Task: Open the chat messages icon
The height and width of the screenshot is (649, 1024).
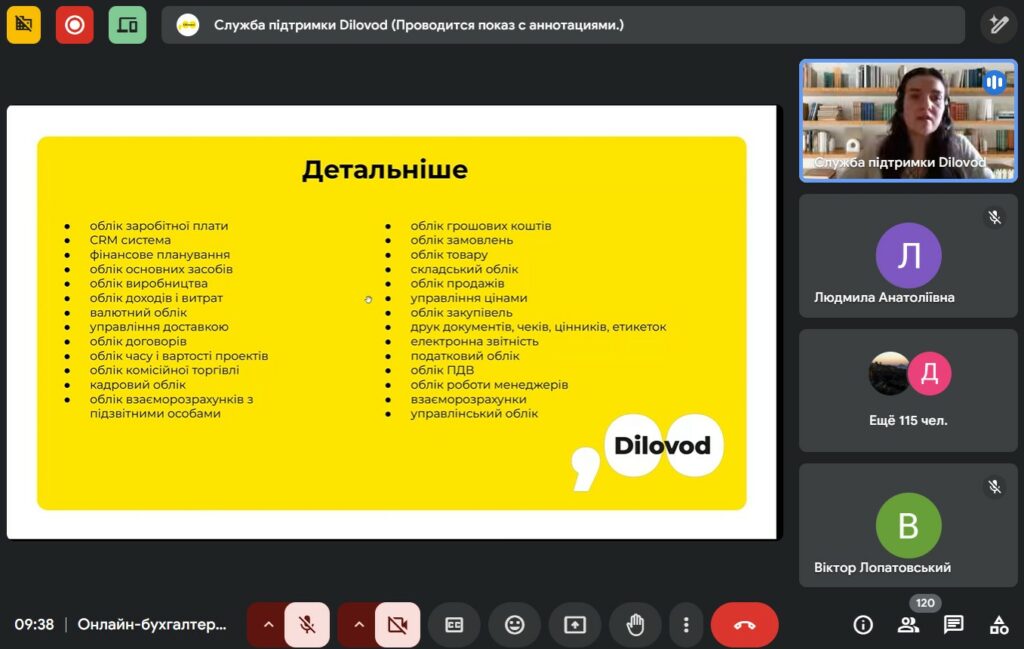Action: (x=953, y=625)
